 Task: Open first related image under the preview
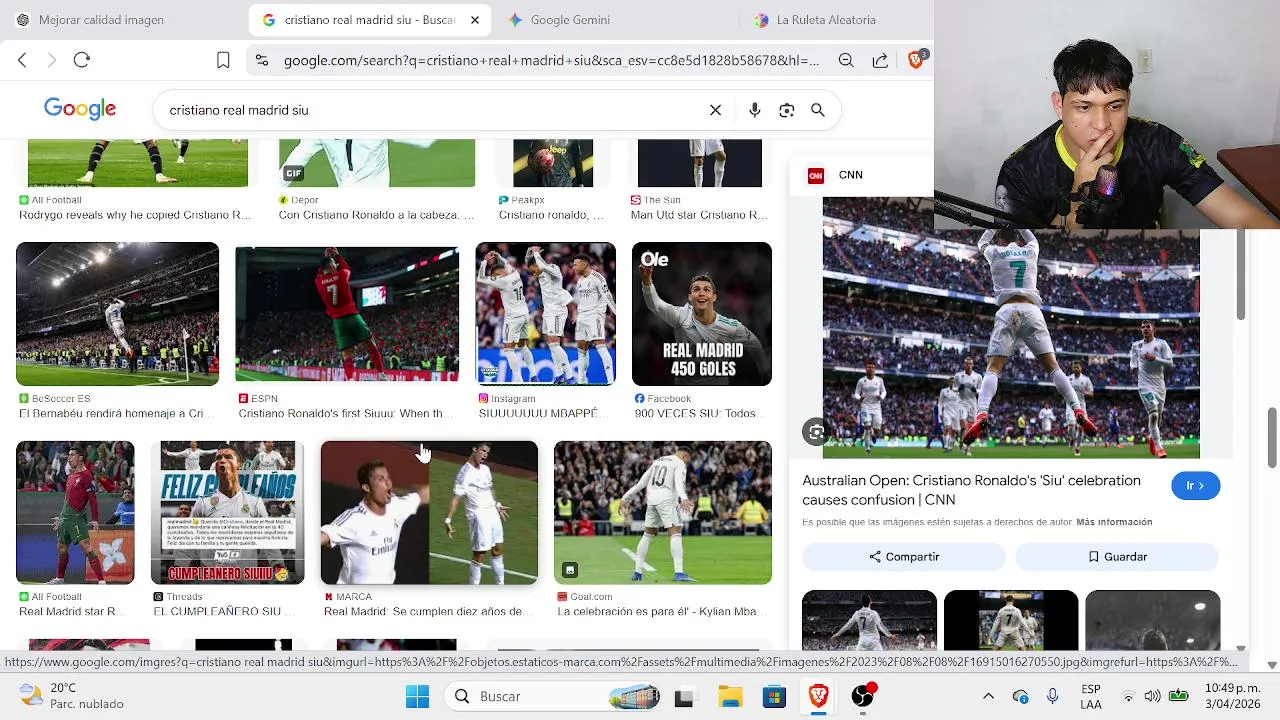point(869,620)
